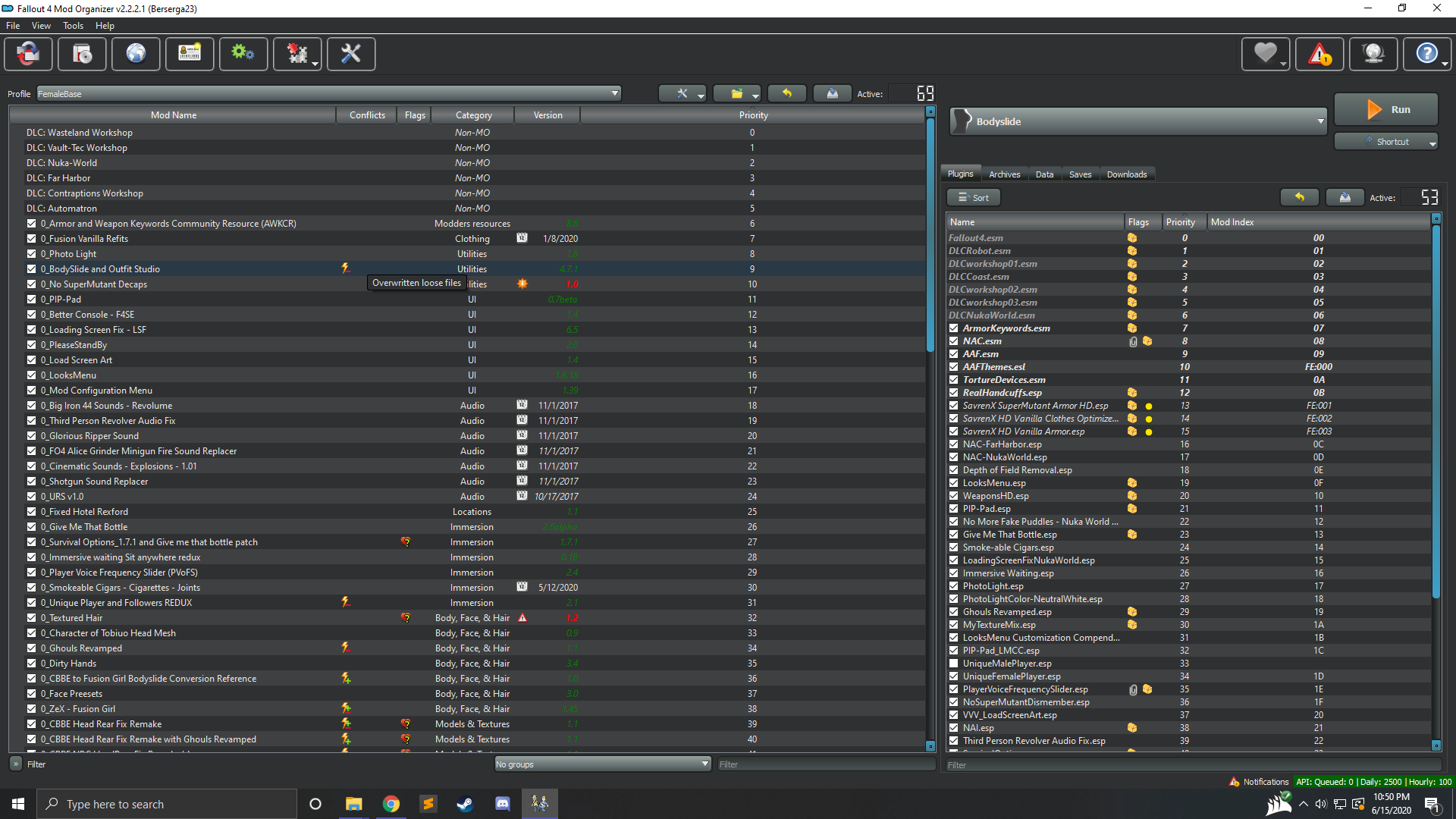Viewport: 1456px width, 819px height.
Task: Open the mod list wrench-options button
Action: [x=682, y=93]
